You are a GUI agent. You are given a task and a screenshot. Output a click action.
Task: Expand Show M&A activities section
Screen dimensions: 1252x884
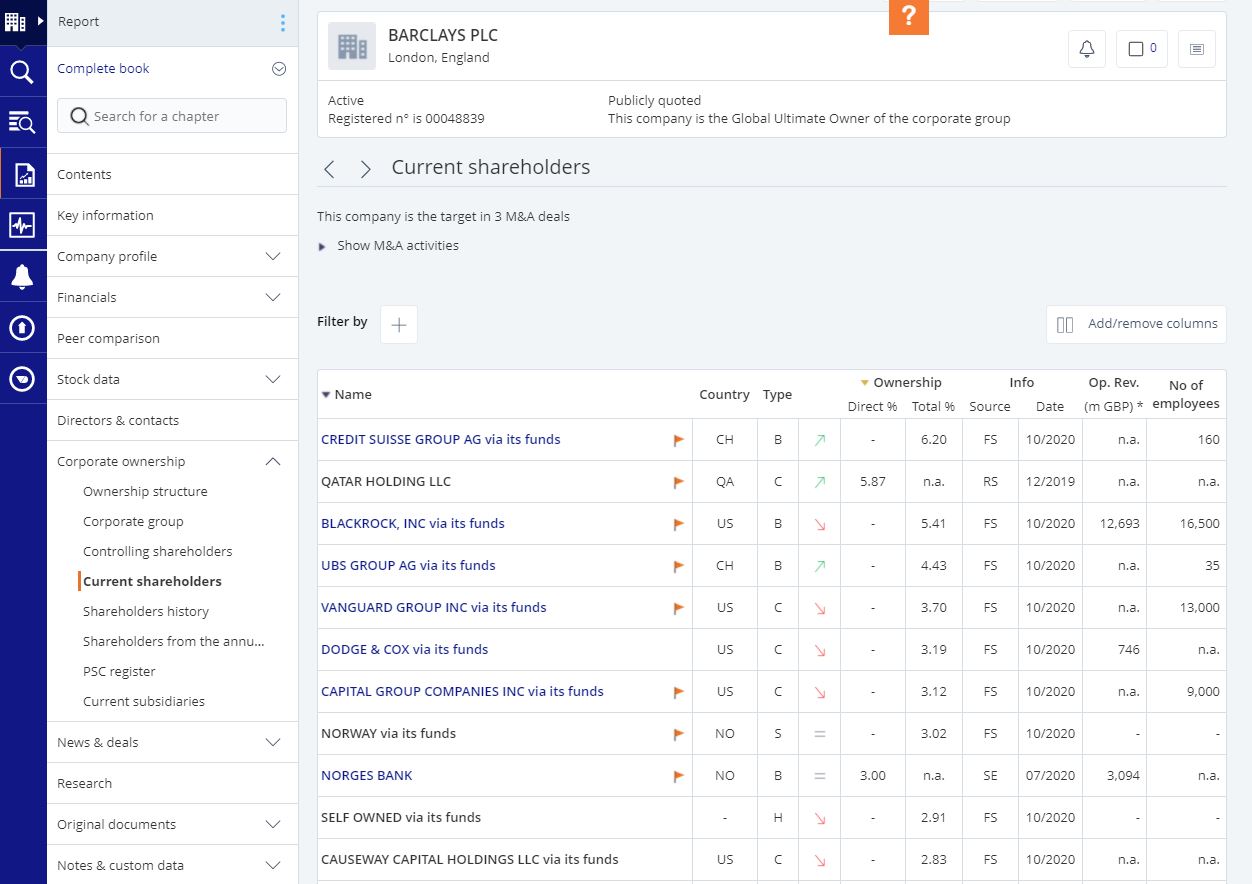tap(397, 246)
